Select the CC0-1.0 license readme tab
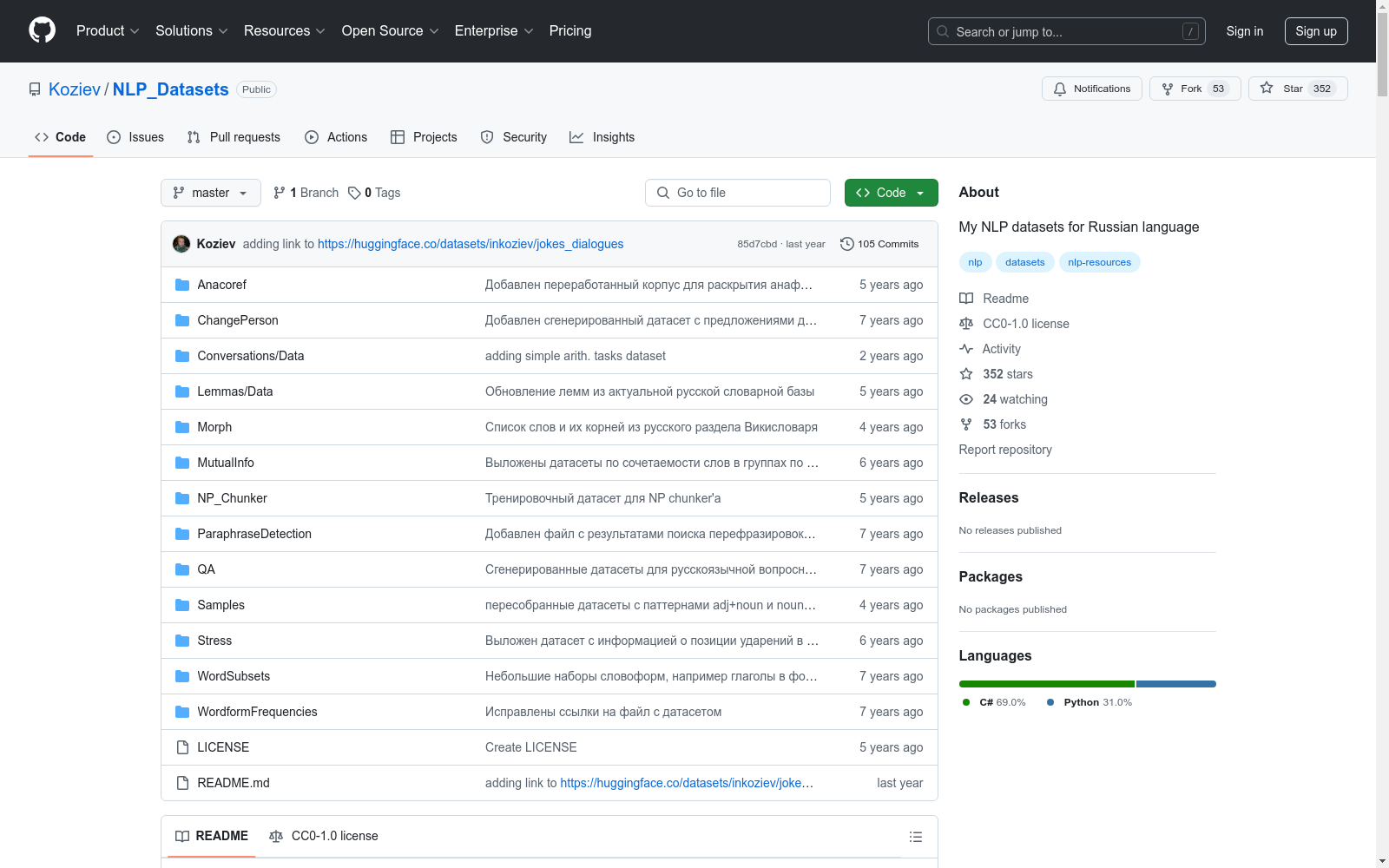This screenshot has height=868, width=1389. [324, 836]
